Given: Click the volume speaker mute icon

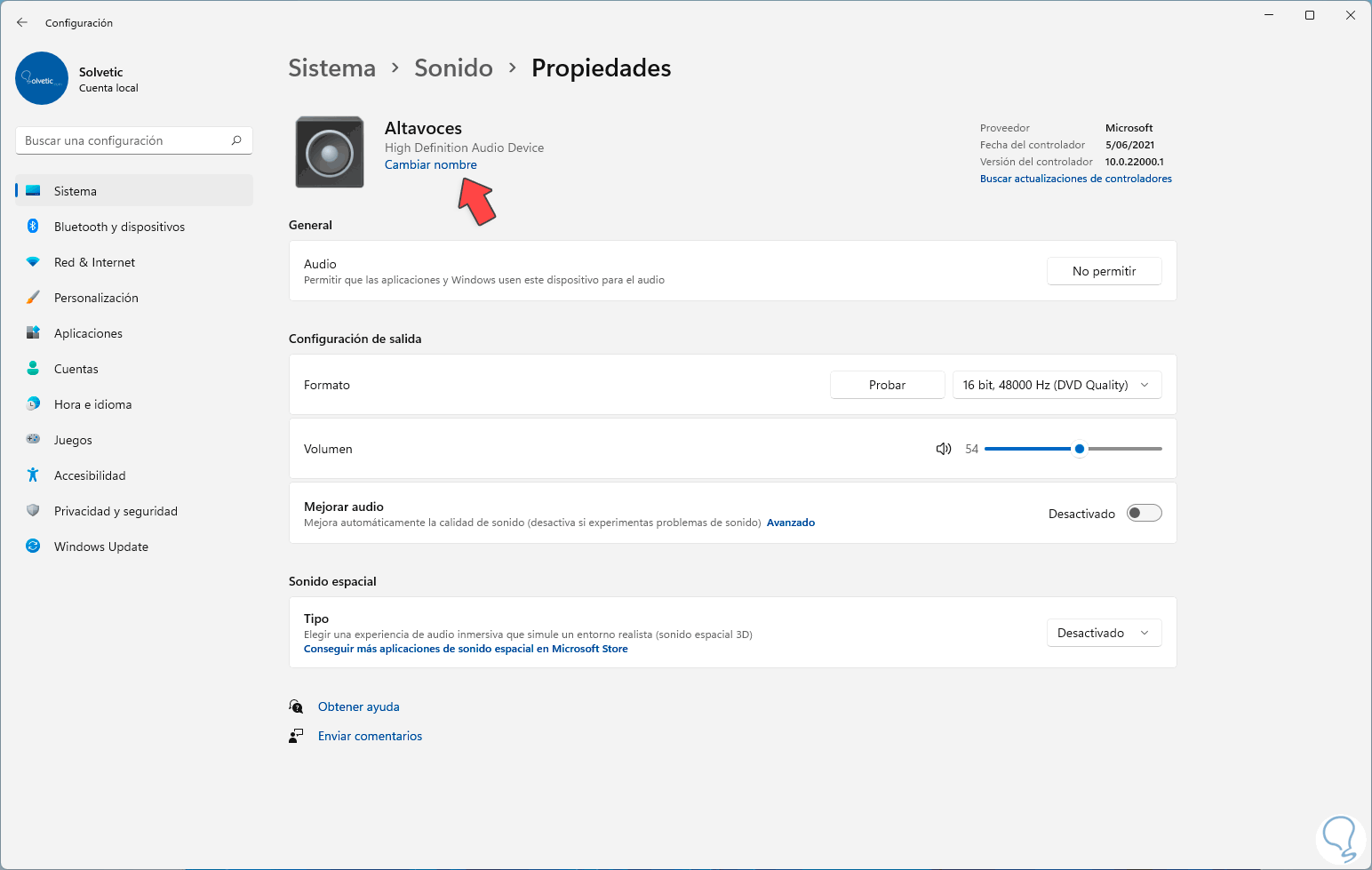Looking at the screenshot, I should tap(944, 449).
